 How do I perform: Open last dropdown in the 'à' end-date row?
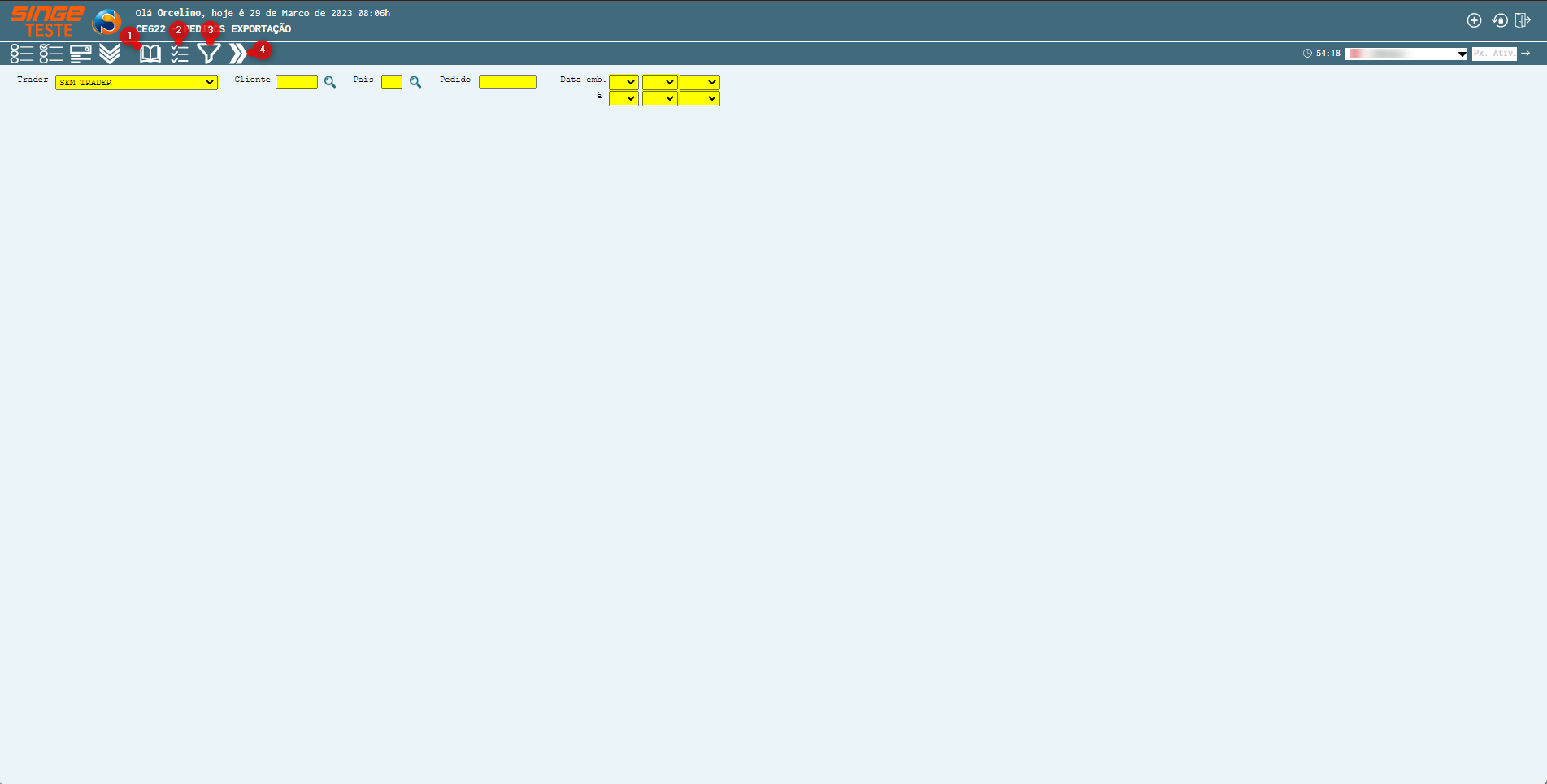pos(699,98)
